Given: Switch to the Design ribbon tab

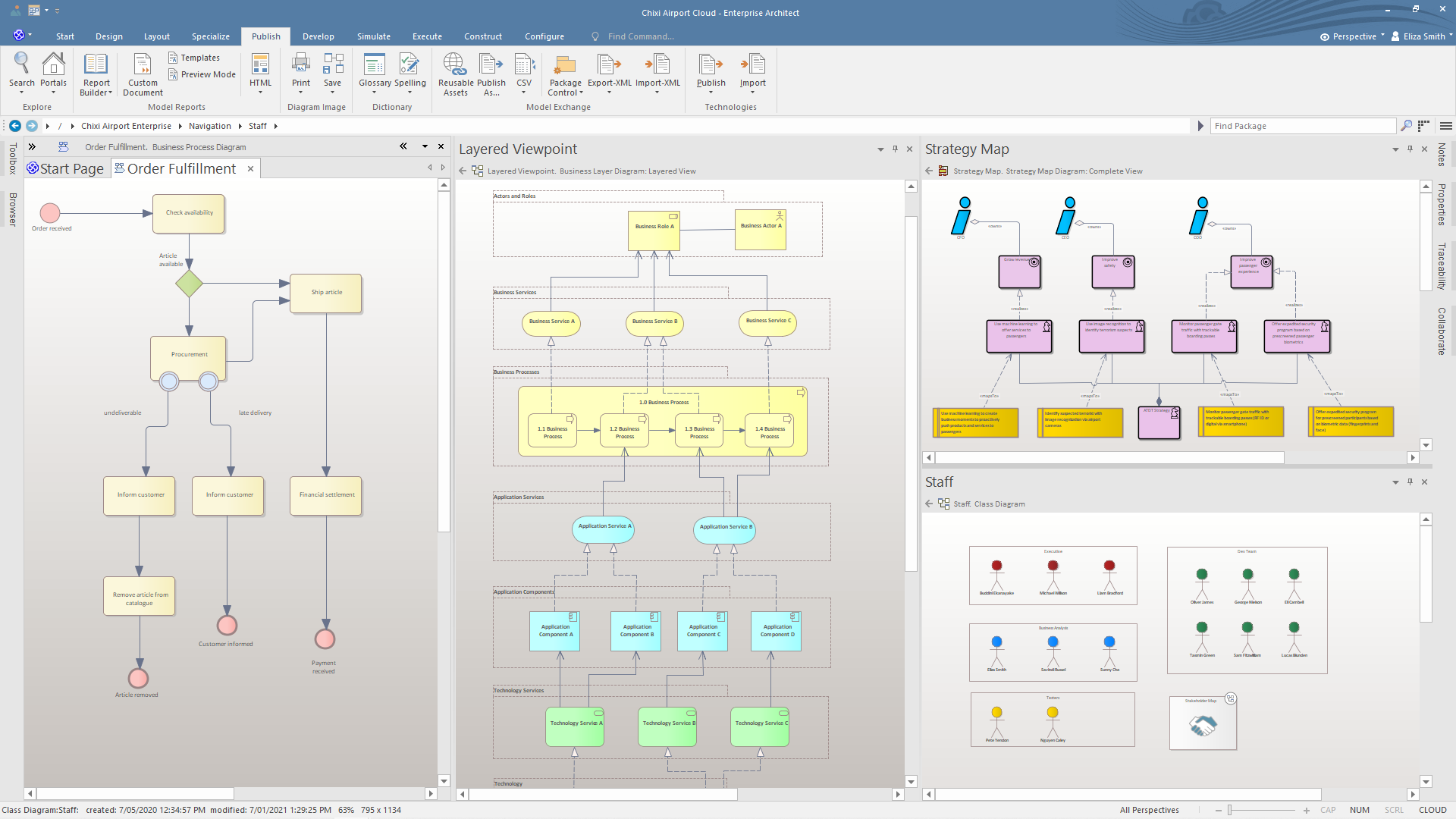Looking at the screenshot, I should coord(108,36).
